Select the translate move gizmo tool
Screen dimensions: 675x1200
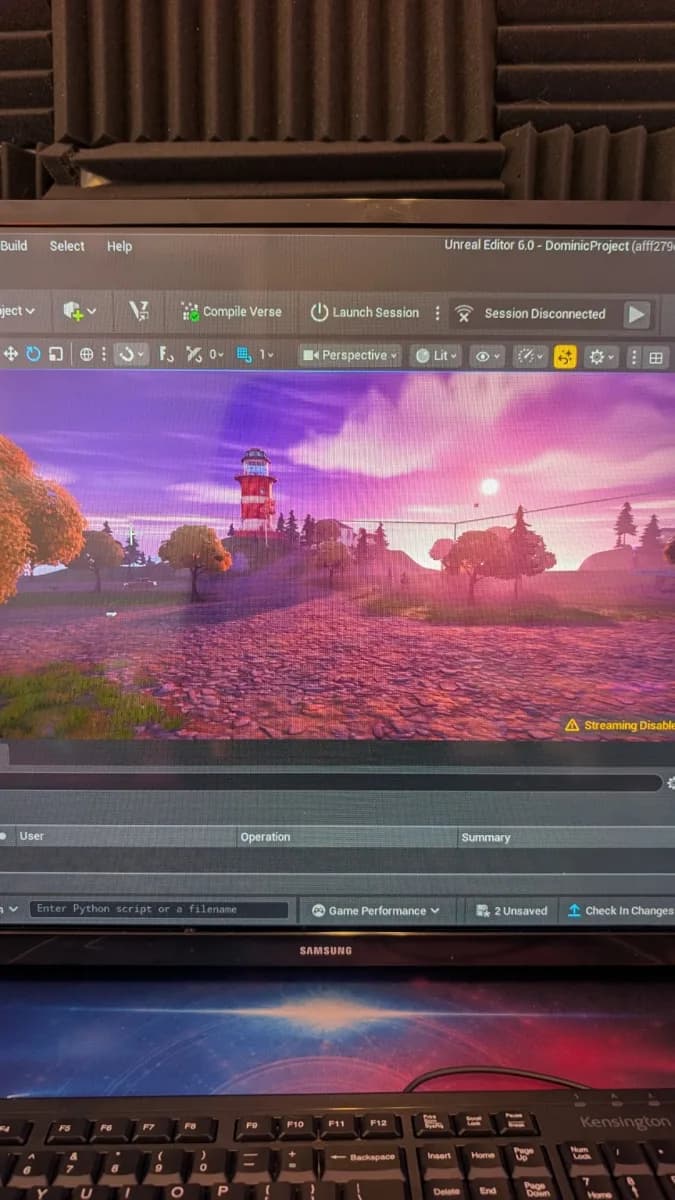pyautogui.click(x=11, y=354)
